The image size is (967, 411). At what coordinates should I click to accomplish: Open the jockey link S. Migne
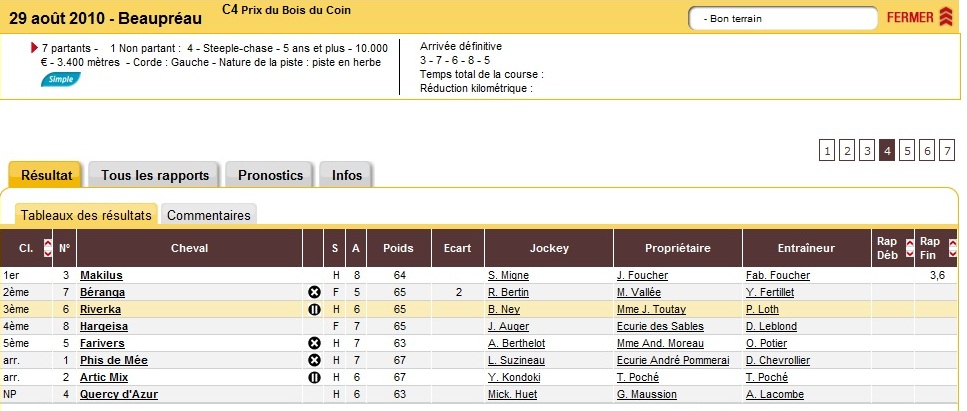508,275
